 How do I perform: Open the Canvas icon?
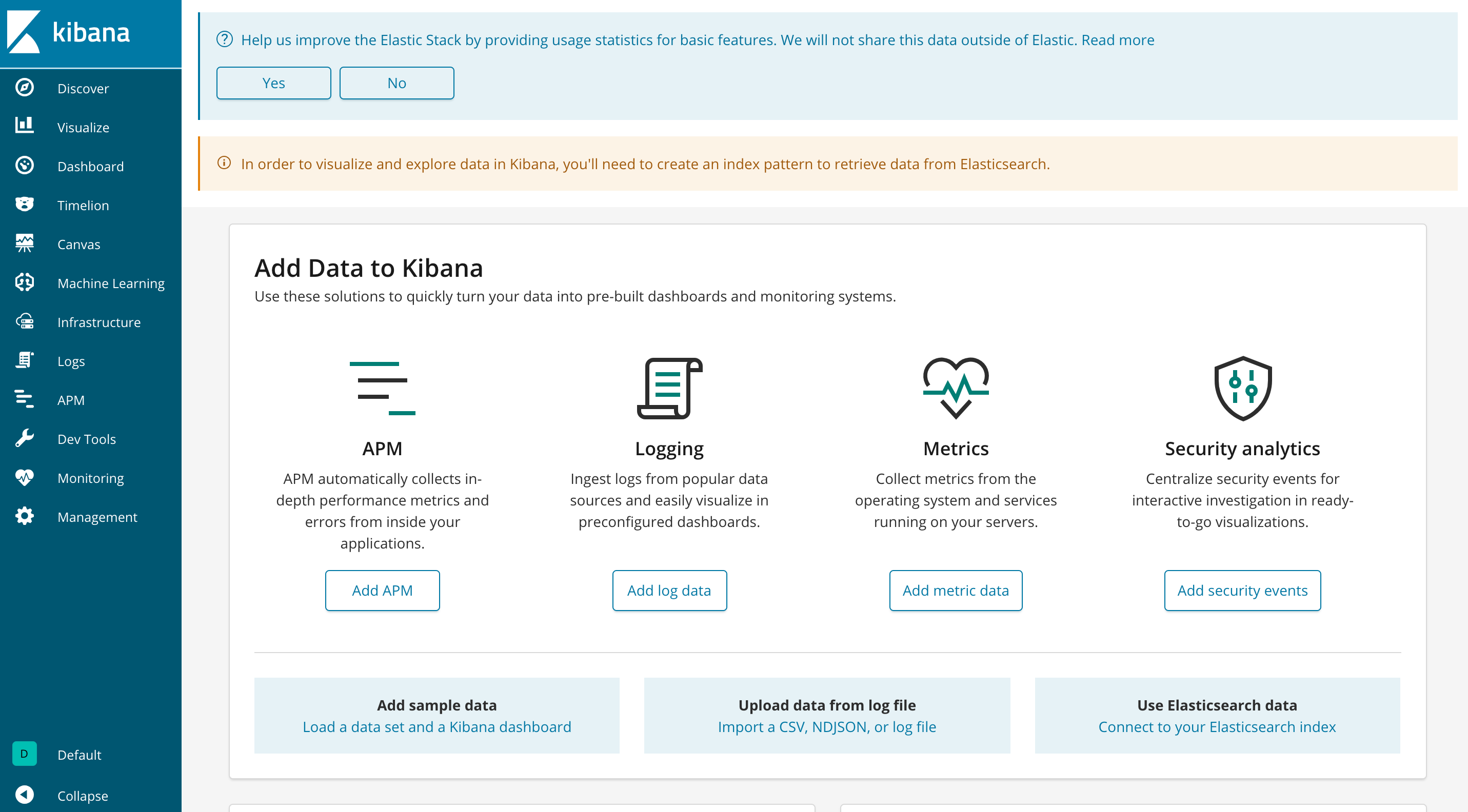(25, 243)
